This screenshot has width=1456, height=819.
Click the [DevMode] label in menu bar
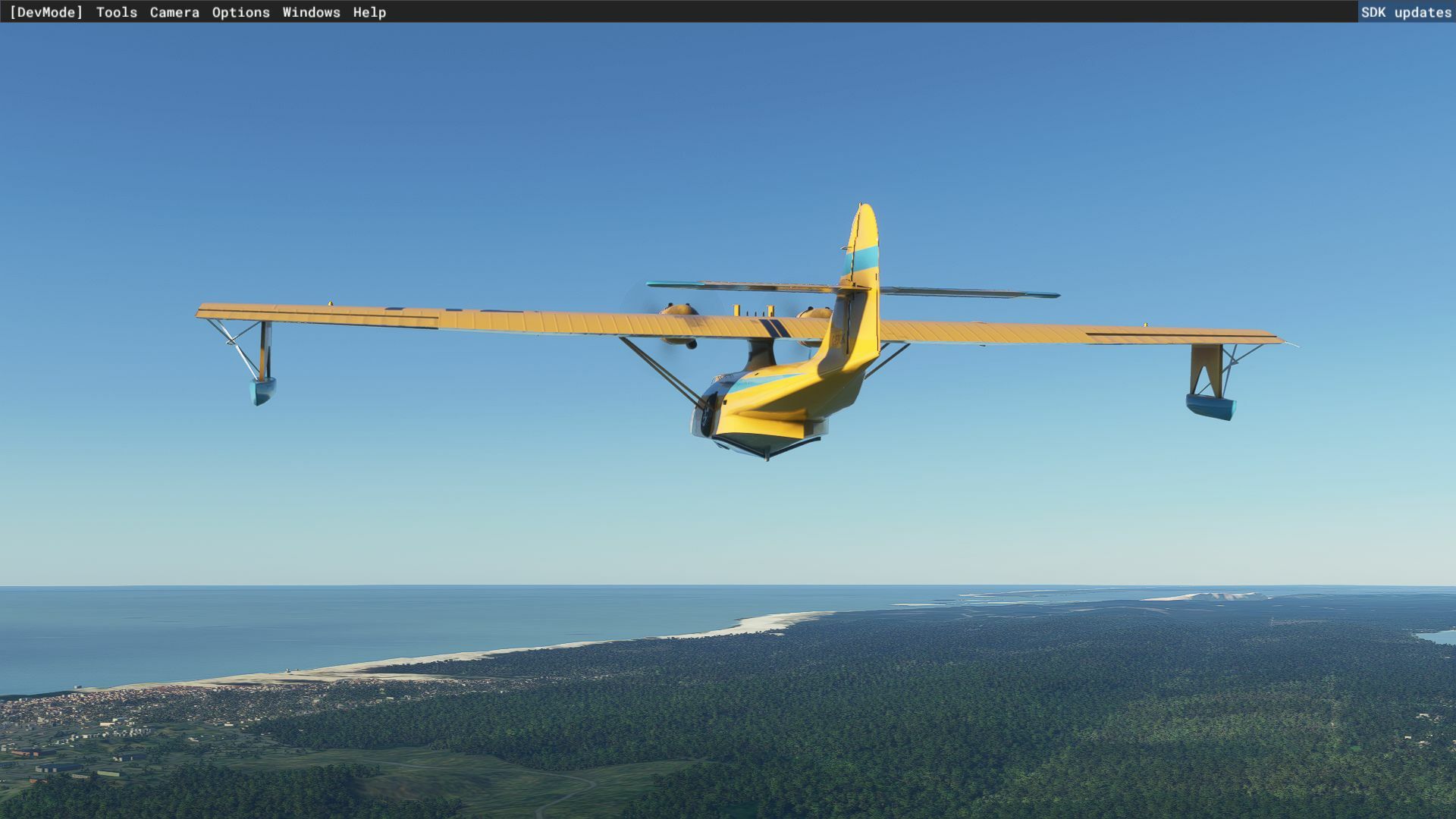tap(45, 12)
